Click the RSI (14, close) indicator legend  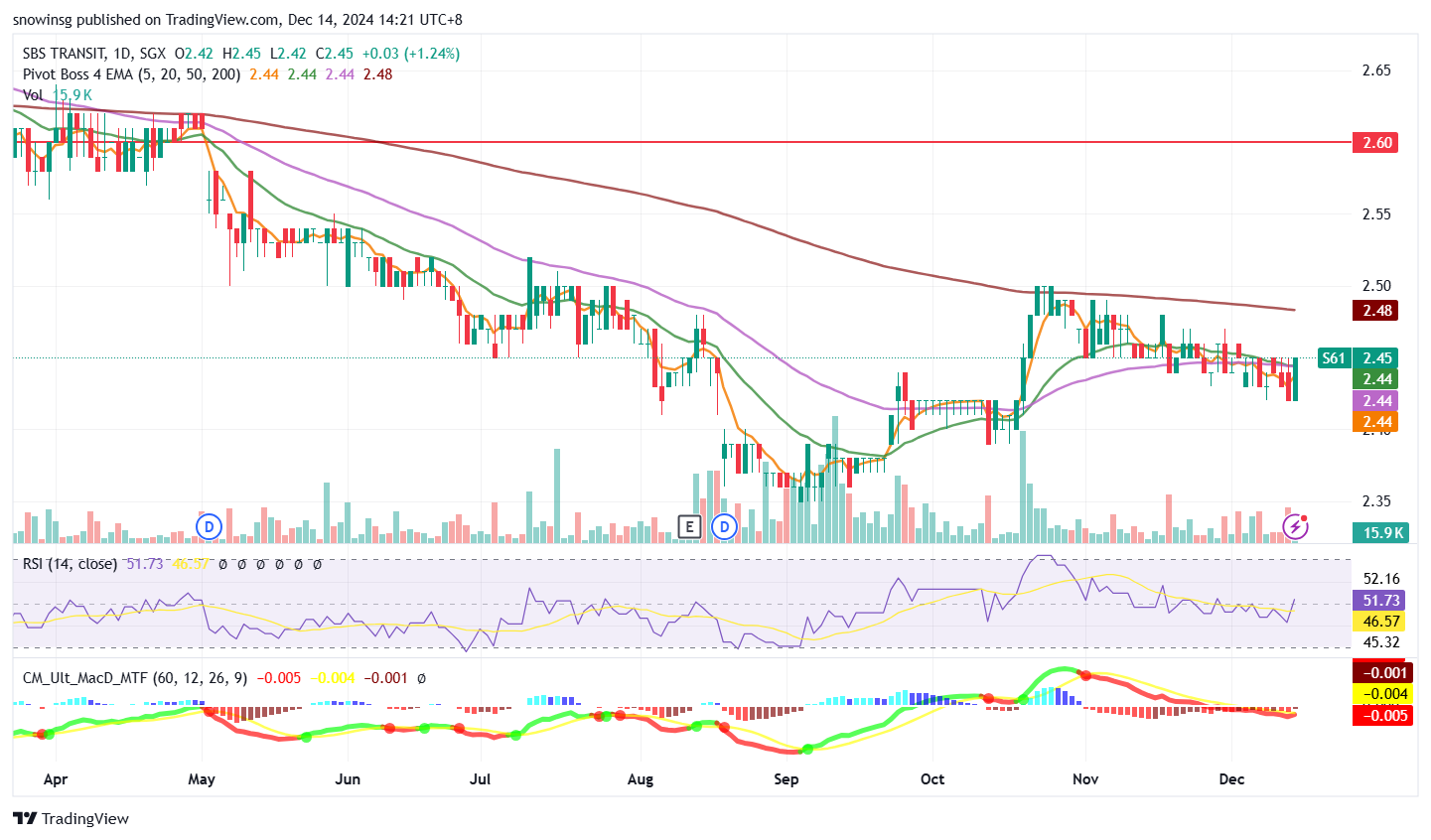70,564
